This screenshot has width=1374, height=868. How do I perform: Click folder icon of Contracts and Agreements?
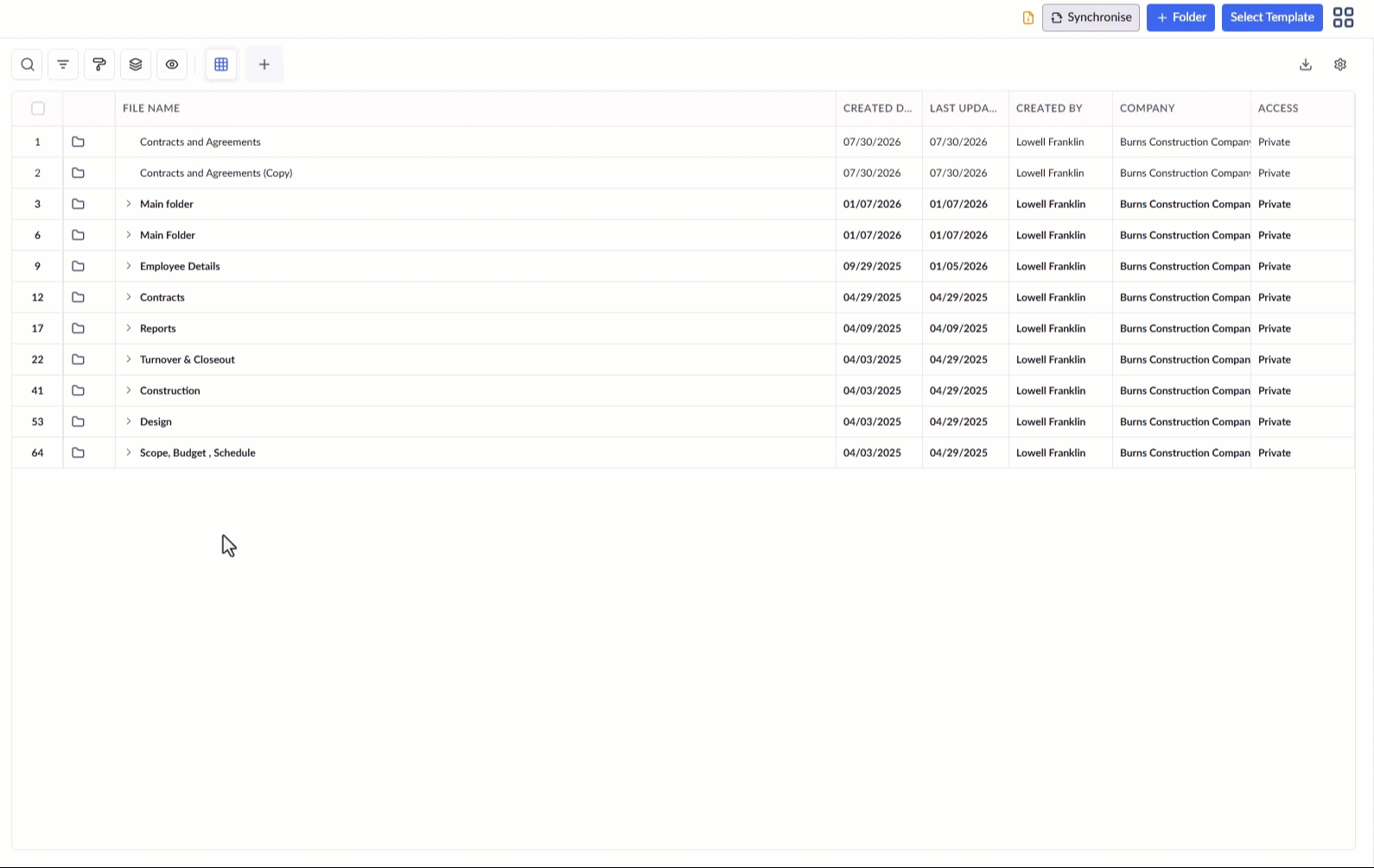pyautogui.click(x=78, y=142)
